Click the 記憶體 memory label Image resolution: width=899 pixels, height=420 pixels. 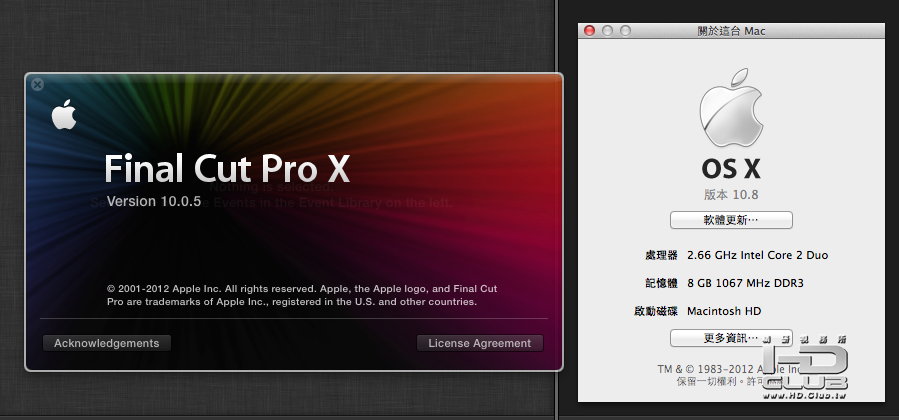661,283
